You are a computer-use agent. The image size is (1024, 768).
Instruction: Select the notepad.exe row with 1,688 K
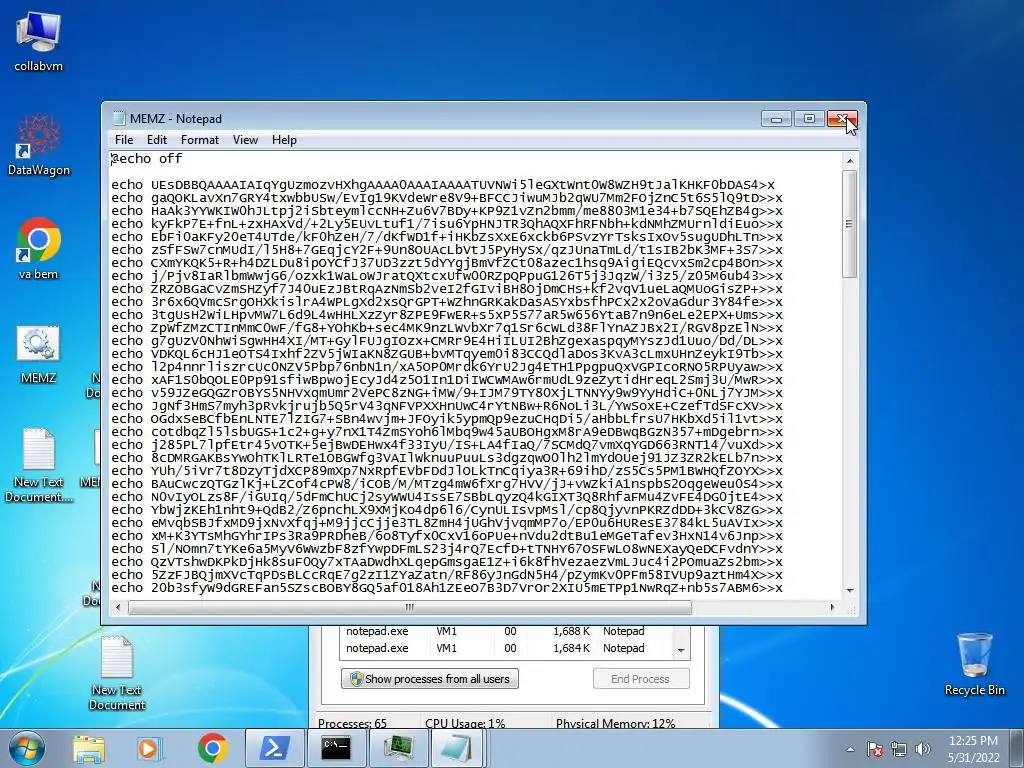(506, 631)
